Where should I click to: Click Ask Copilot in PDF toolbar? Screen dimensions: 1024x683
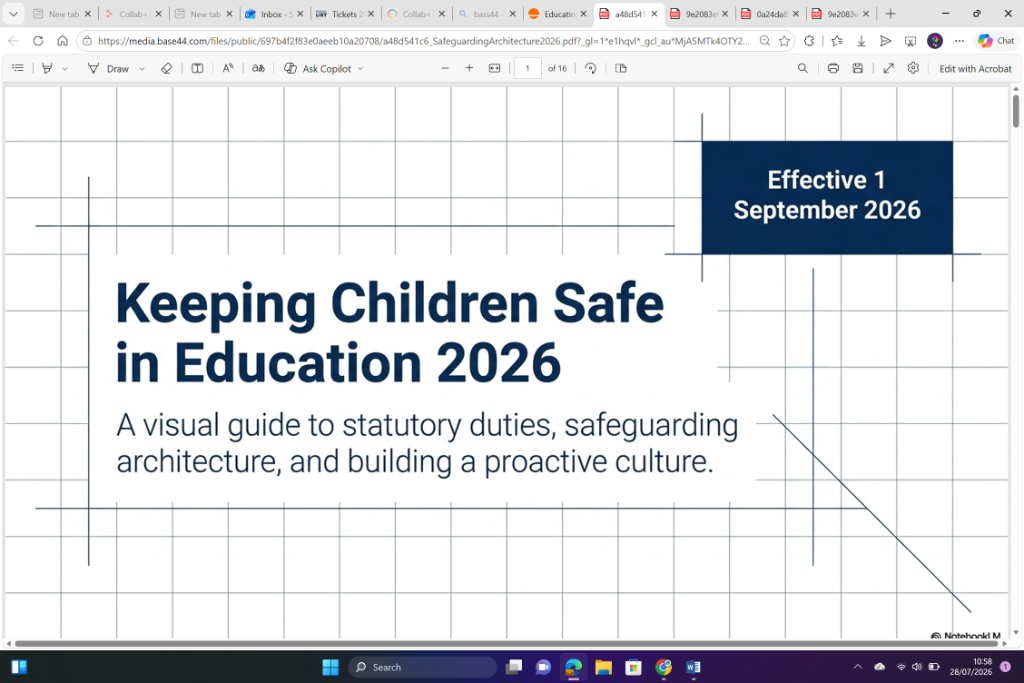[x=318, y=69]
